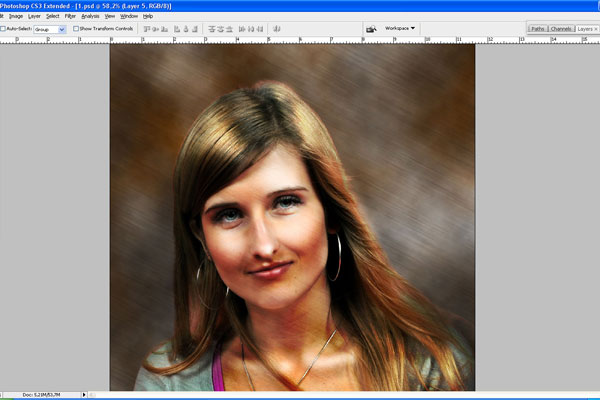Click the Go to Bridge icon
The image size is (600, 400).
click(x=371, y=29)
